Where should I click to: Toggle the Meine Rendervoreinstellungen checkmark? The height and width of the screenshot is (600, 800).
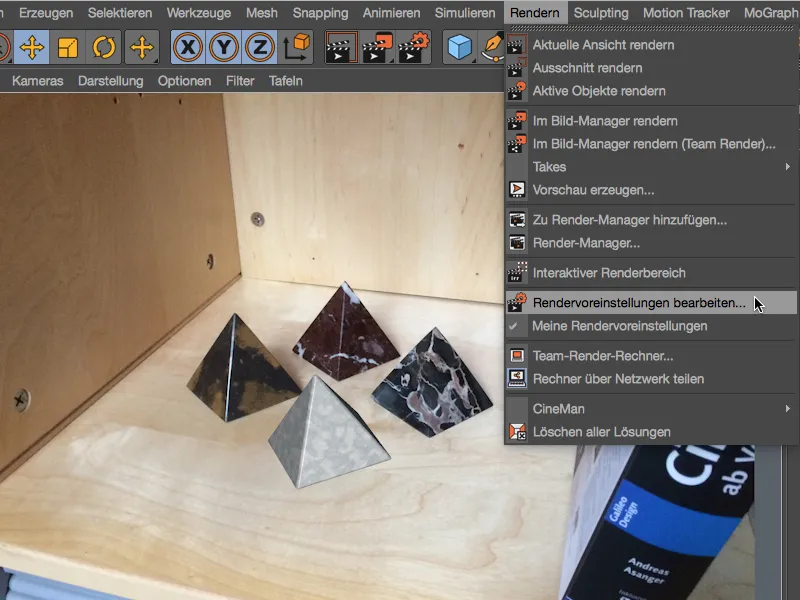tap(513, 326)
